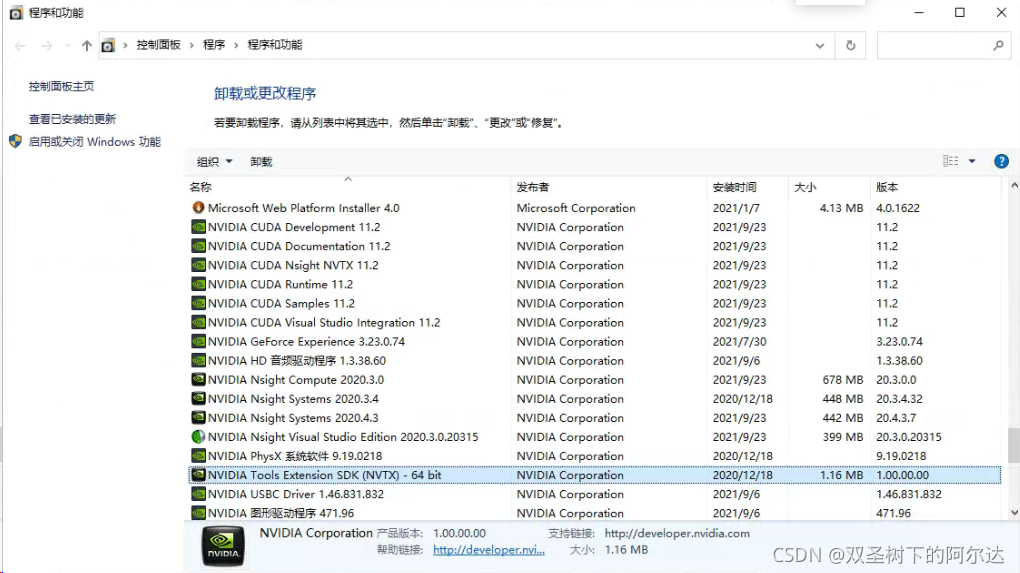The height and width of the screenshot is (573, 1020).
Task: Click the vertical scrollbar thumb
Action: point(1014,445)
